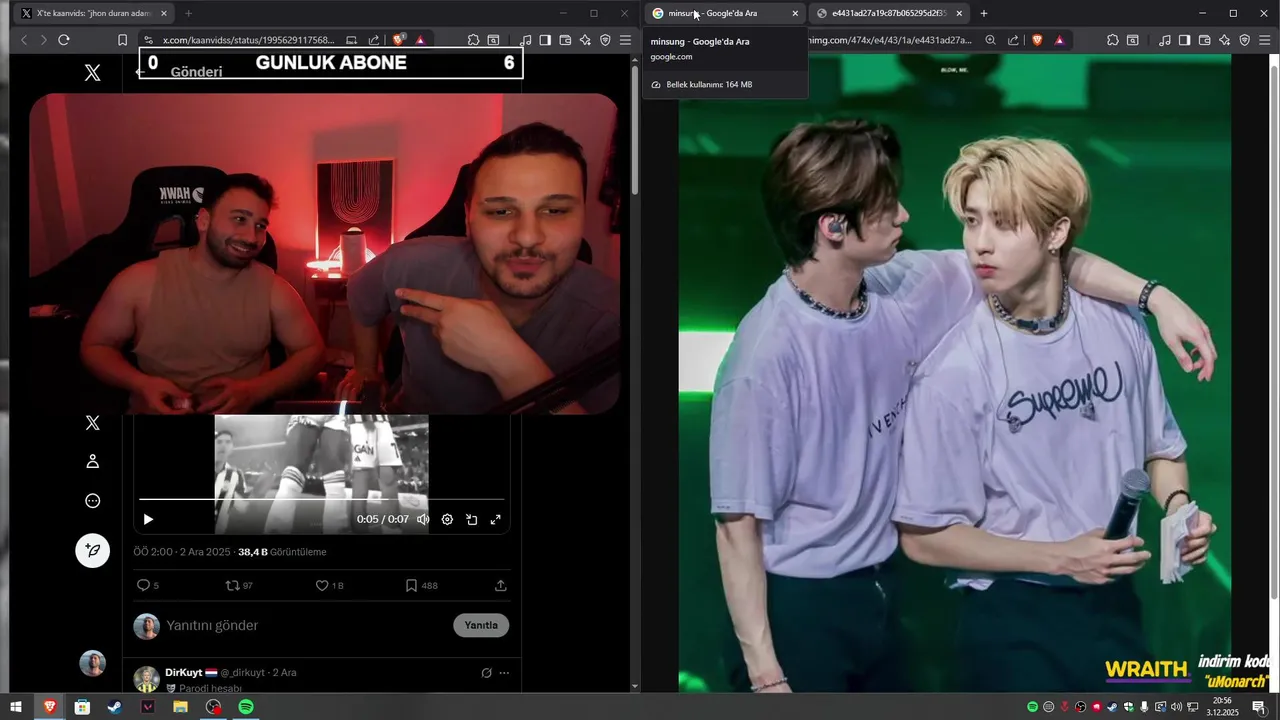Viewport: 1280px width, 720px height.
Task: Open new tab in left browser window
Action: pos(188,13)
